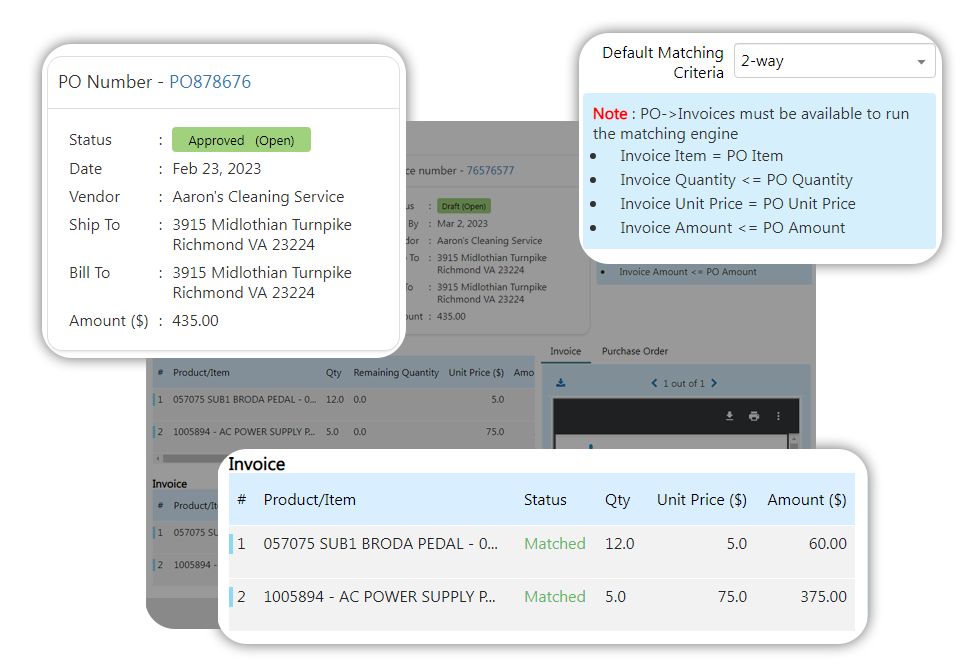Click Matched status on first invoice row
The width and height of the screenshot is (966, 667).
(x=554, y=544)
